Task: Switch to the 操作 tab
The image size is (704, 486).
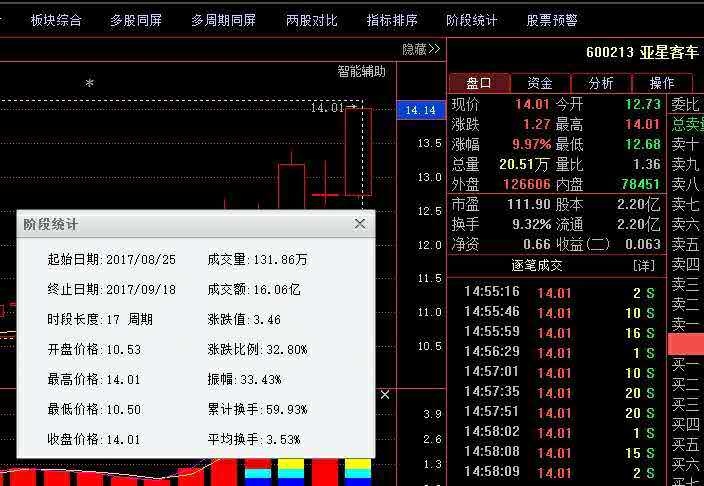Action: [662, 83]
